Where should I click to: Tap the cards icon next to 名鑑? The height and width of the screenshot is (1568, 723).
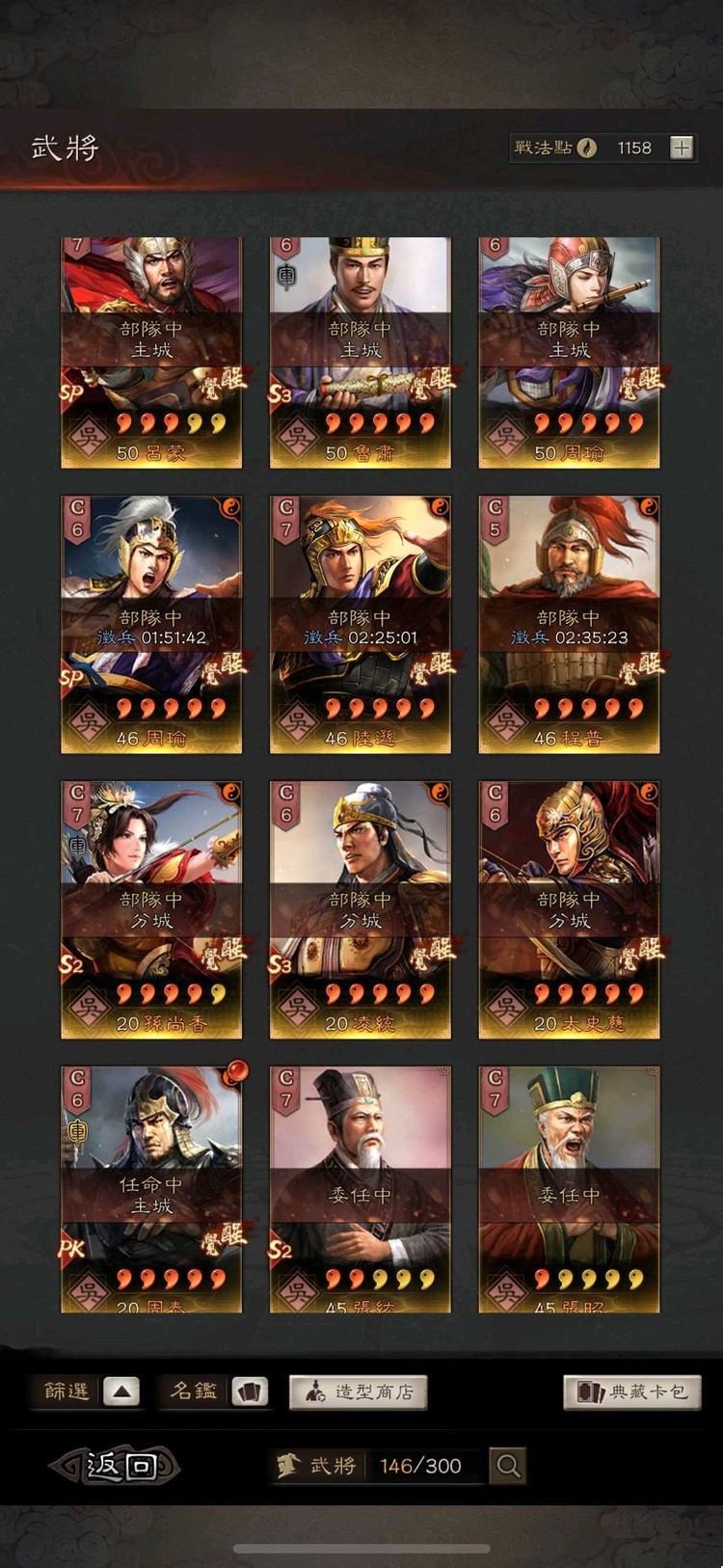(250, 1392)
